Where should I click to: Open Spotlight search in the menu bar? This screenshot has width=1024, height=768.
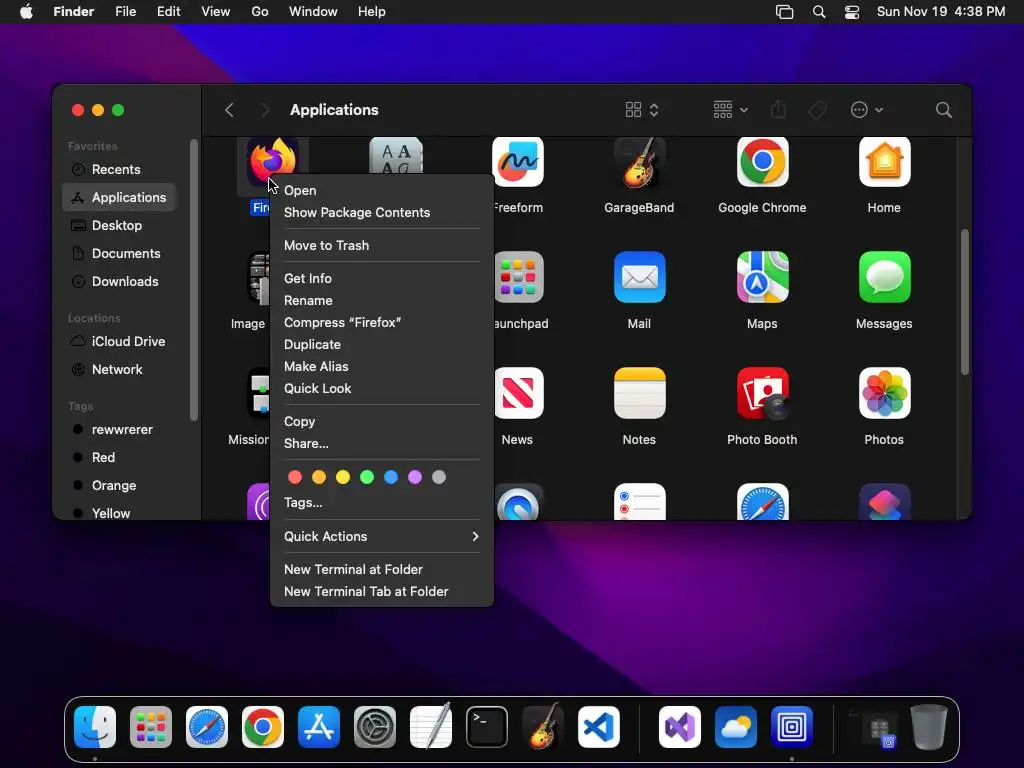pyautogui.click(x=818, y=12)
